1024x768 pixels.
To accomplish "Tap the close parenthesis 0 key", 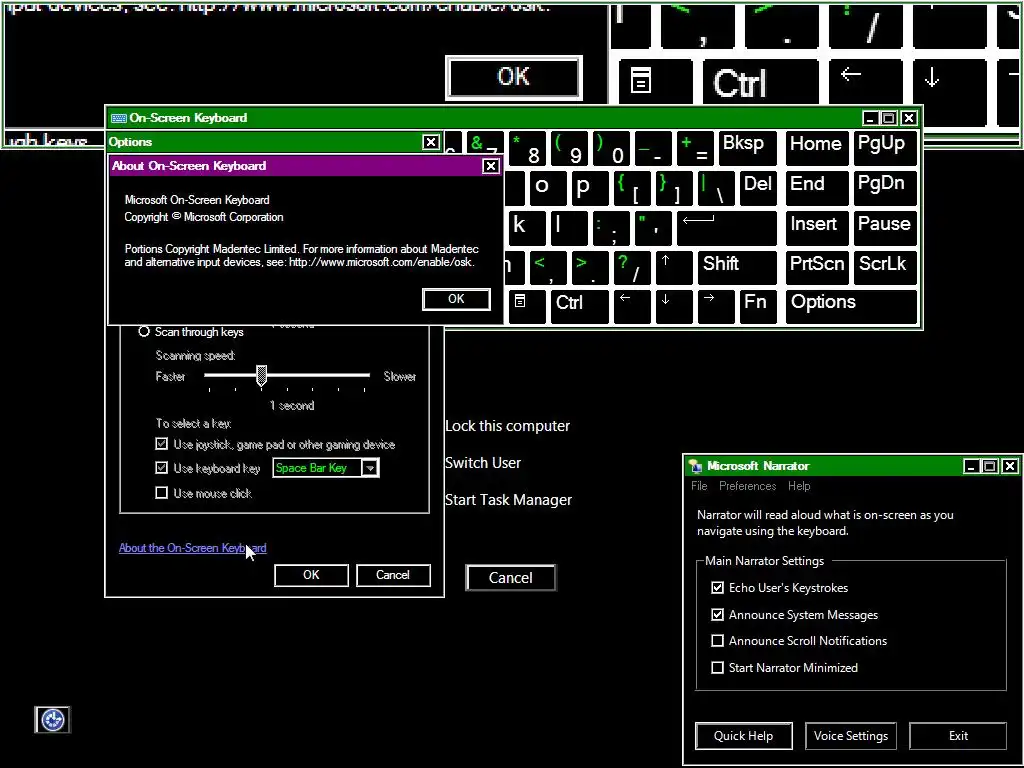I will [611, 148].
